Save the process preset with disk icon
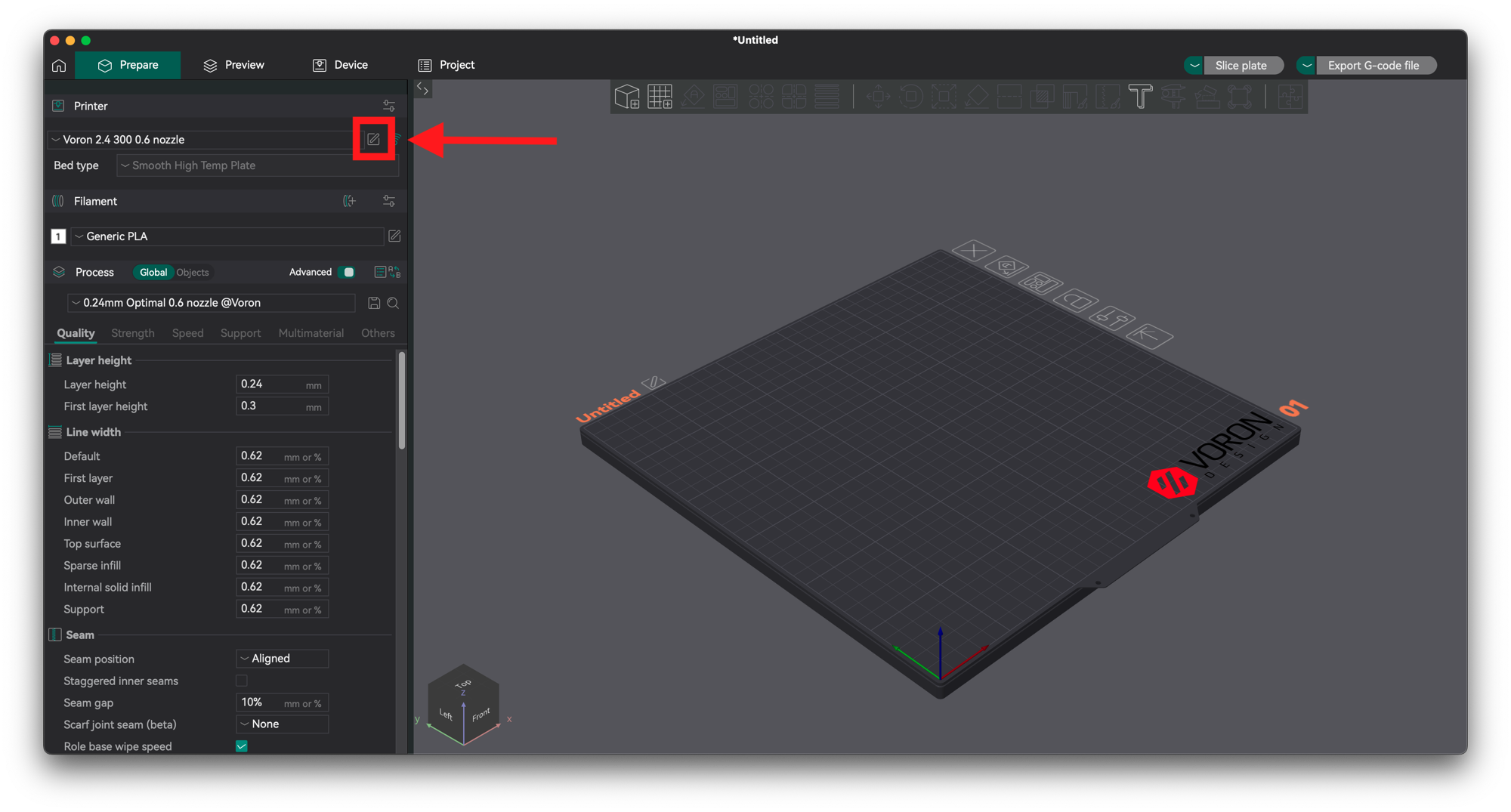This screenshot has width=1511, height=812. tap(374, 303)
